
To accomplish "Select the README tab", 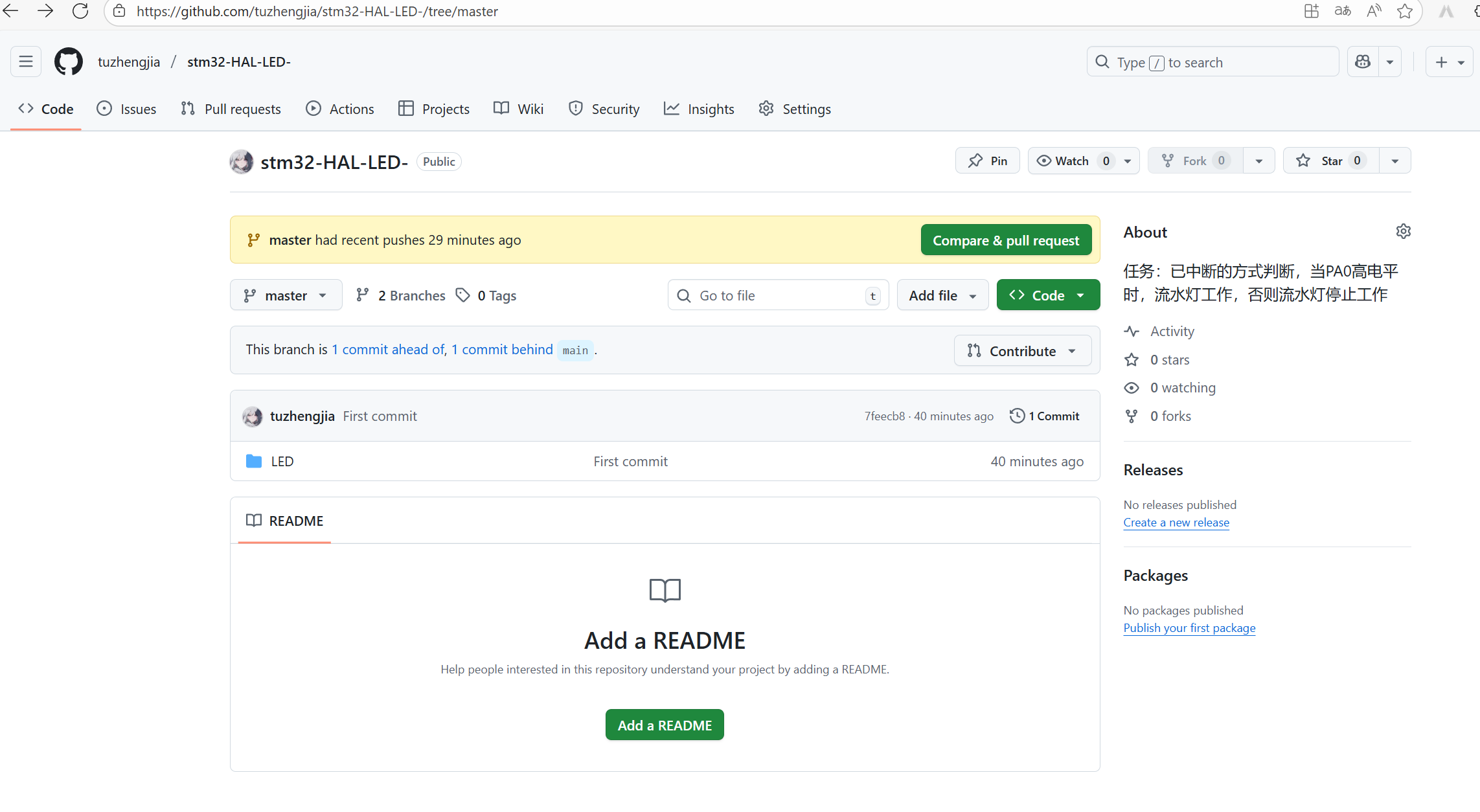I will click(x=284, y=521).
